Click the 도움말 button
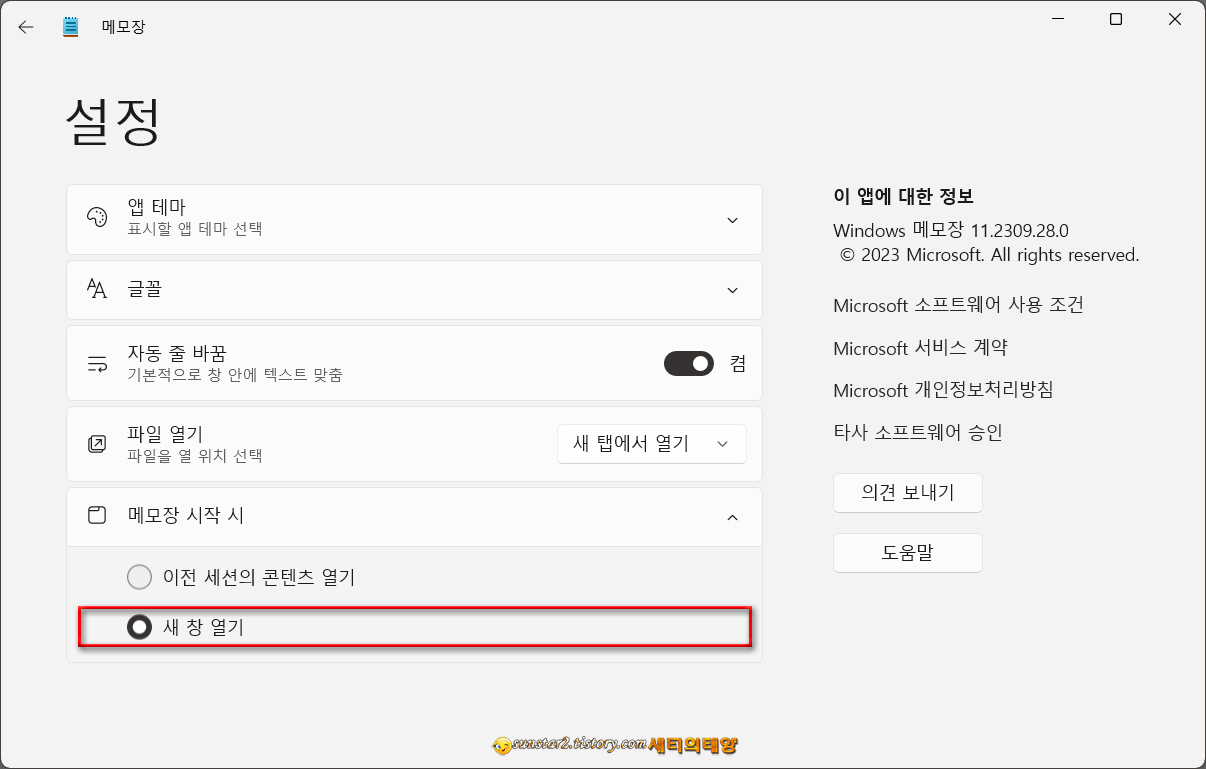Viewport: 1206px width, 769px height. pos(906,552)
